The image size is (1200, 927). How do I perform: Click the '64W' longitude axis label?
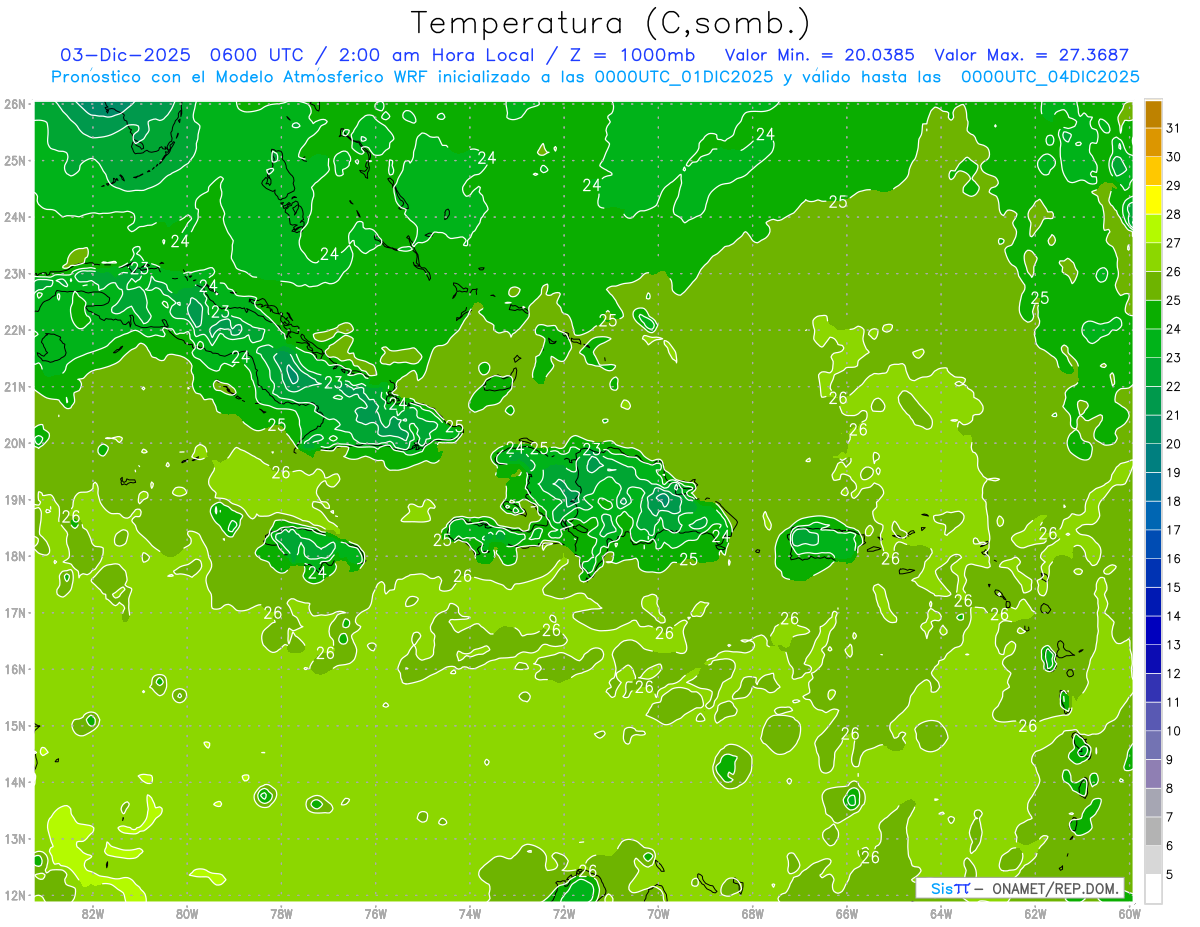941,913
